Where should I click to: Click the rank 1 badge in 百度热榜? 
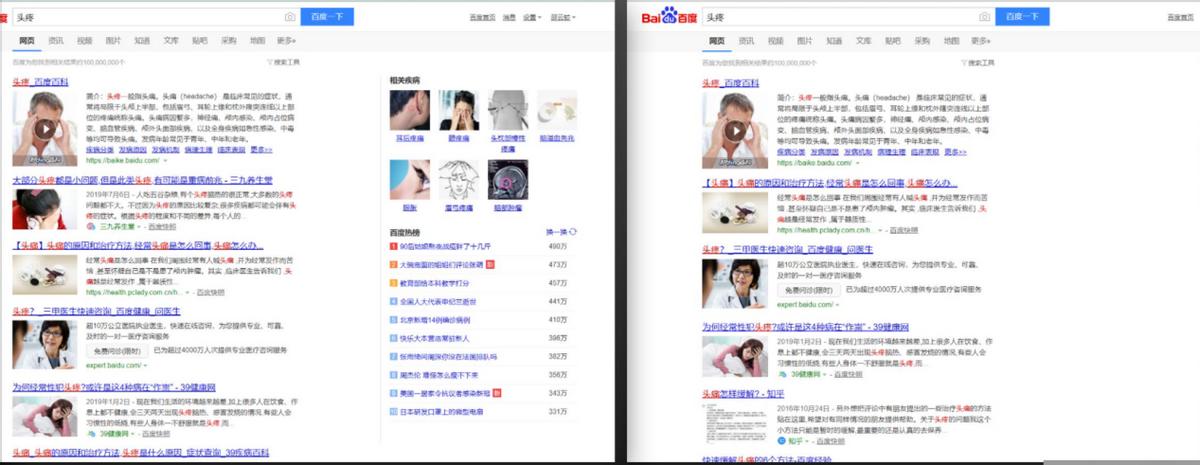click(x=394, y=245)
